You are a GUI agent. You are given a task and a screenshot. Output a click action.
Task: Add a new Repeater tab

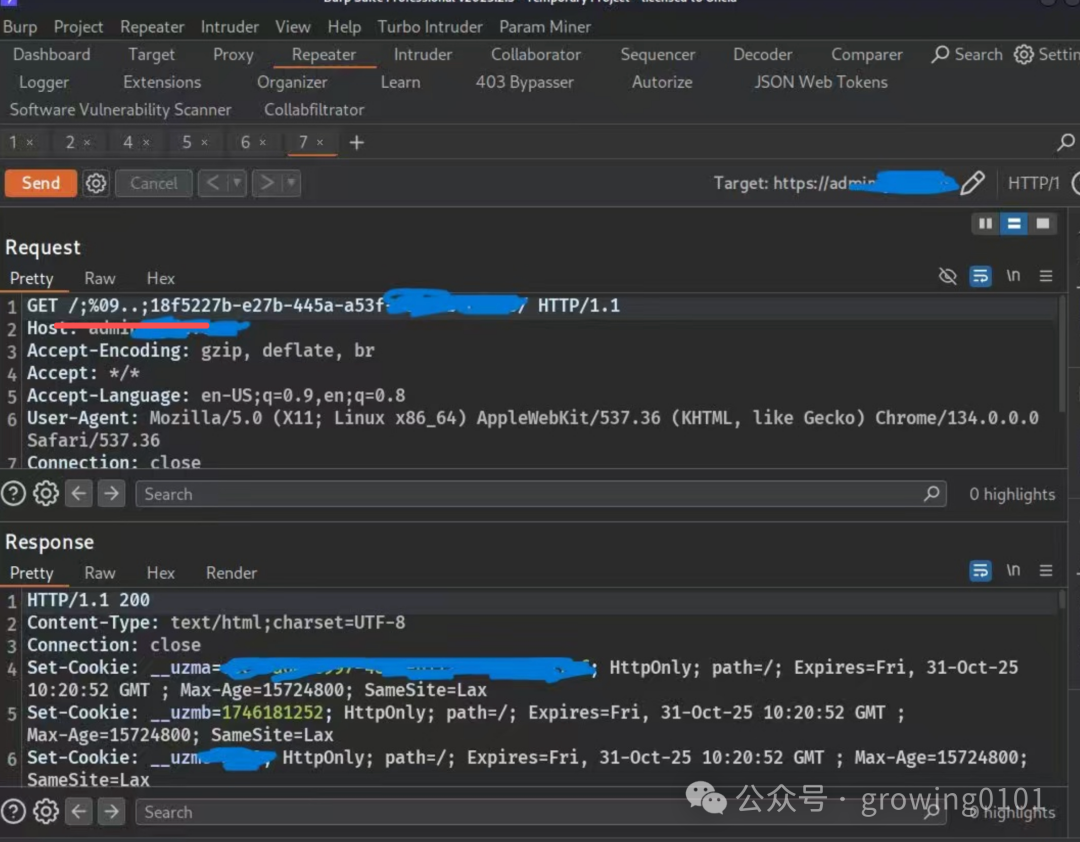point(356,143)
